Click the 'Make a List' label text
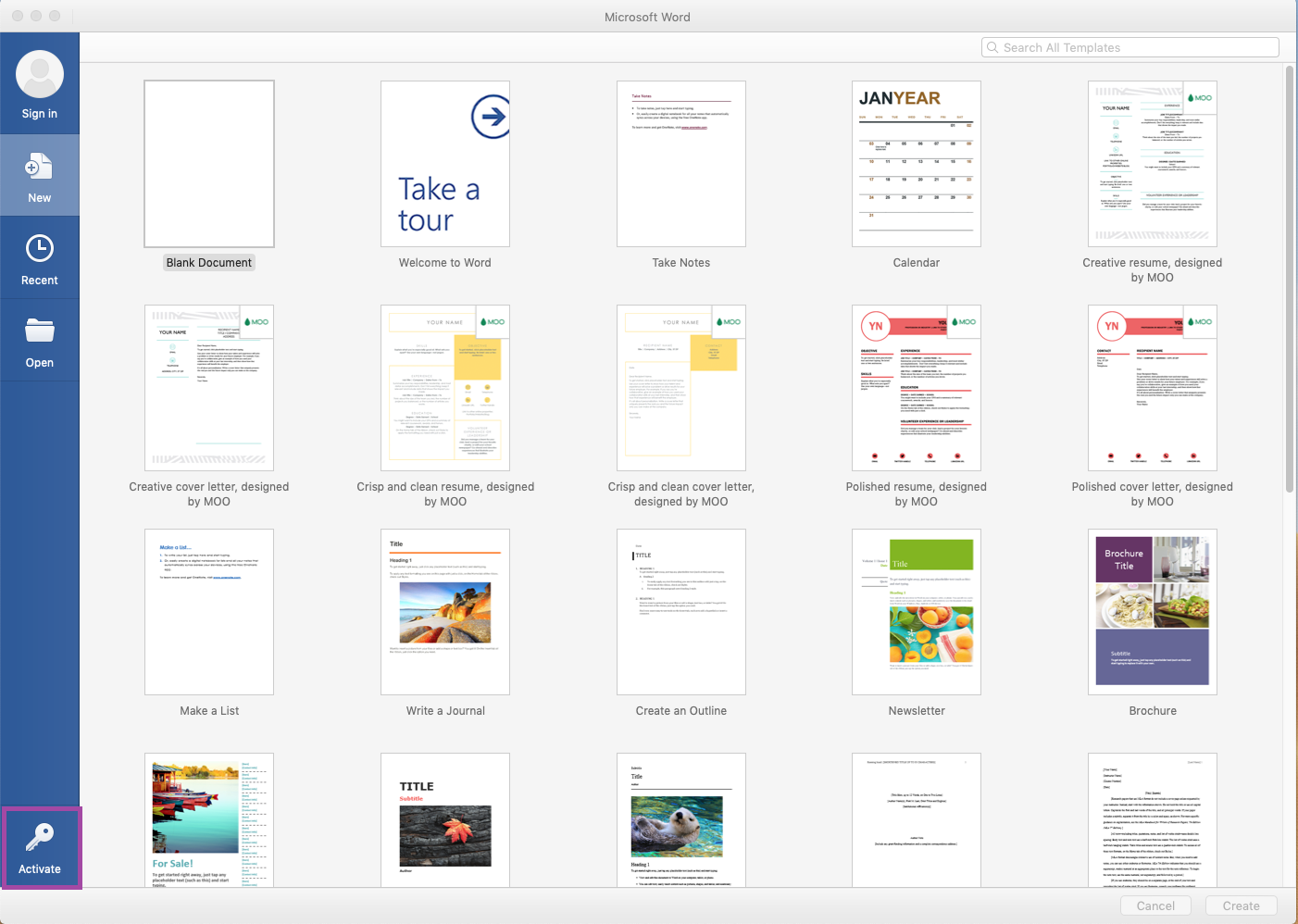The width and height of the screenshot is (1298, 924). point(209,711)
